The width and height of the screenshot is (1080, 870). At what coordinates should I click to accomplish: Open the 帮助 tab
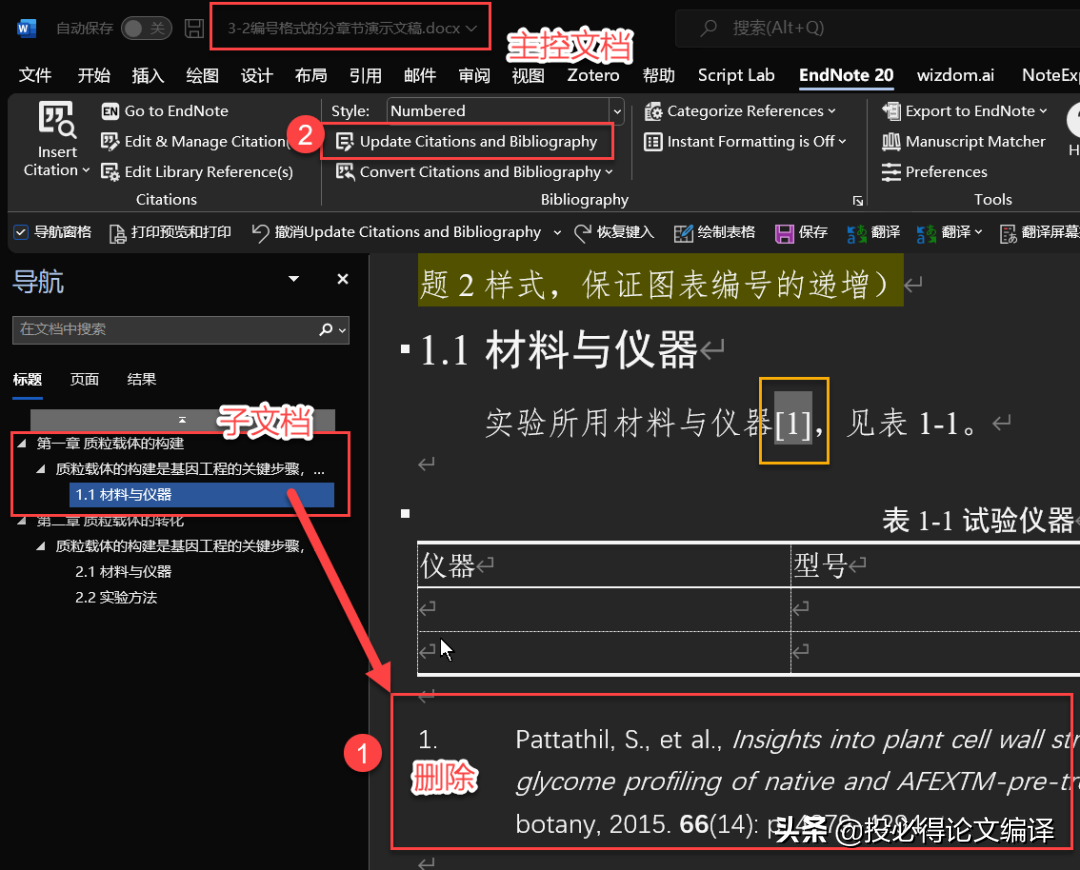(x=658, y=75)
